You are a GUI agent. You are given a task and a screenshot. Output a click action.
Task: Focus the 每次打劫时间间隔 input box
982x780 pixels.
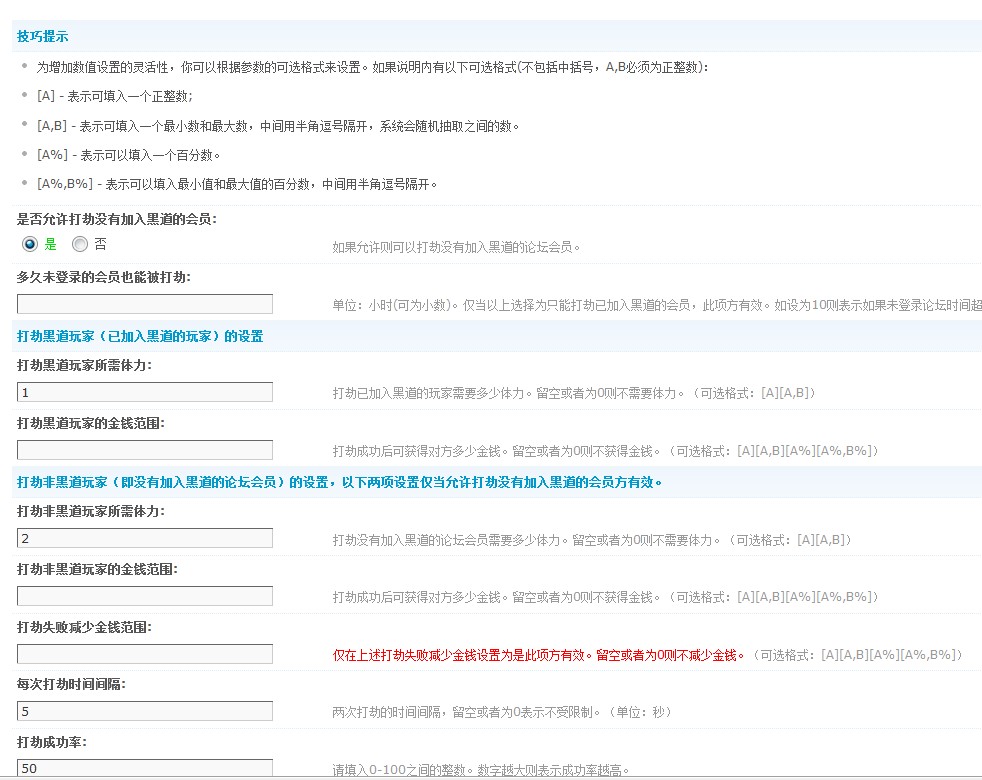pos(145,711)
